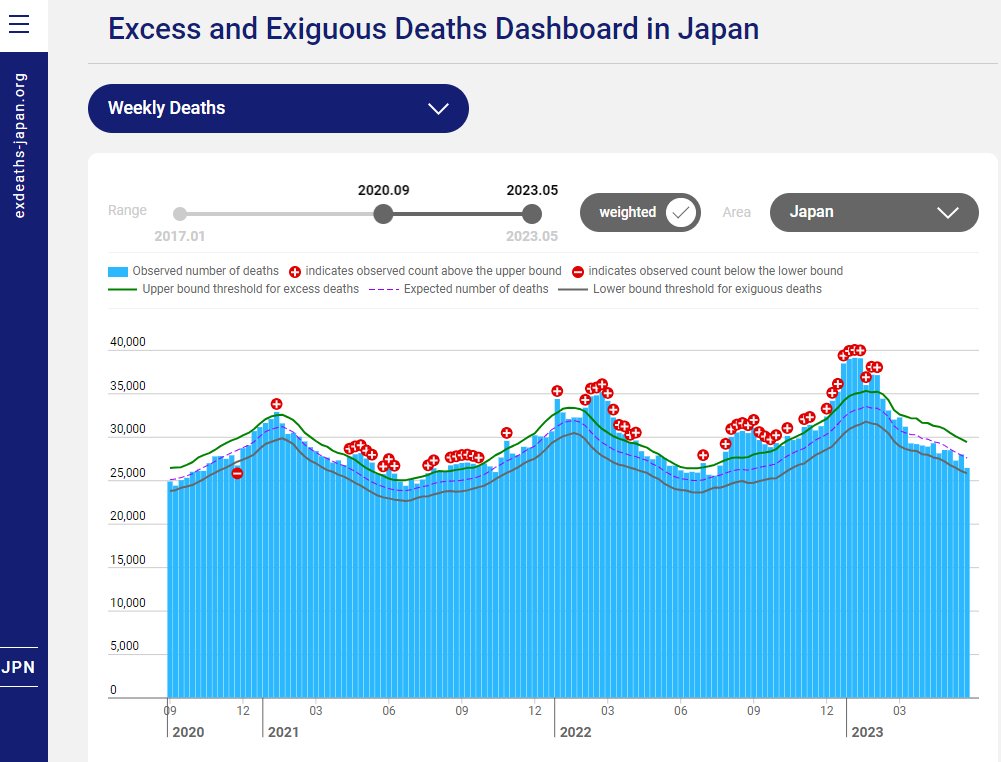Click the 2023.05 range slider end handle

tap(532, 213)
